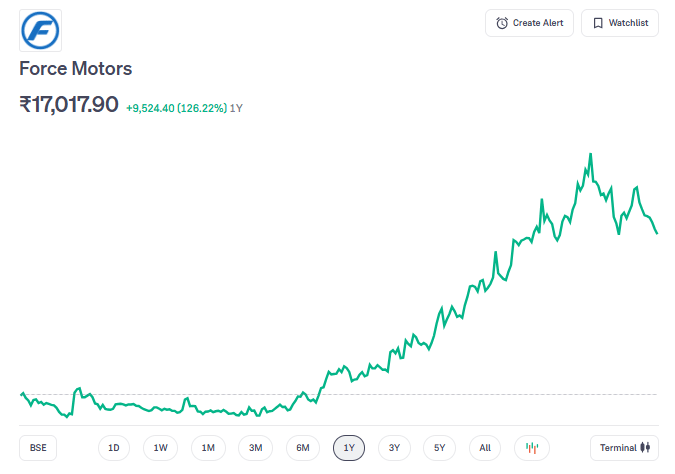Switch to candlestick chart view

(x=532, y=448)
